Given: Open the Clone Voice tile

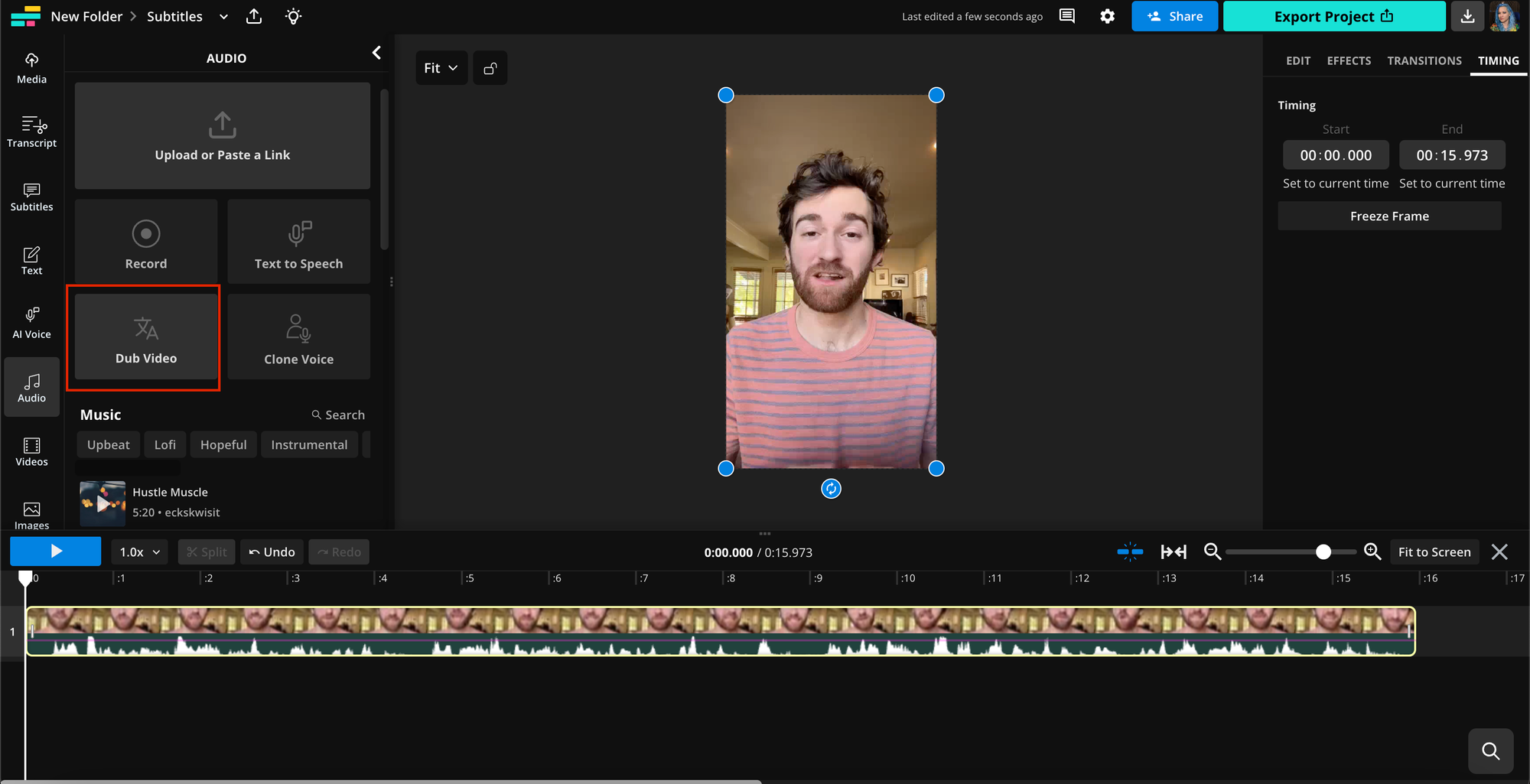Looking at the screenshot, I should tap(299, 337).
